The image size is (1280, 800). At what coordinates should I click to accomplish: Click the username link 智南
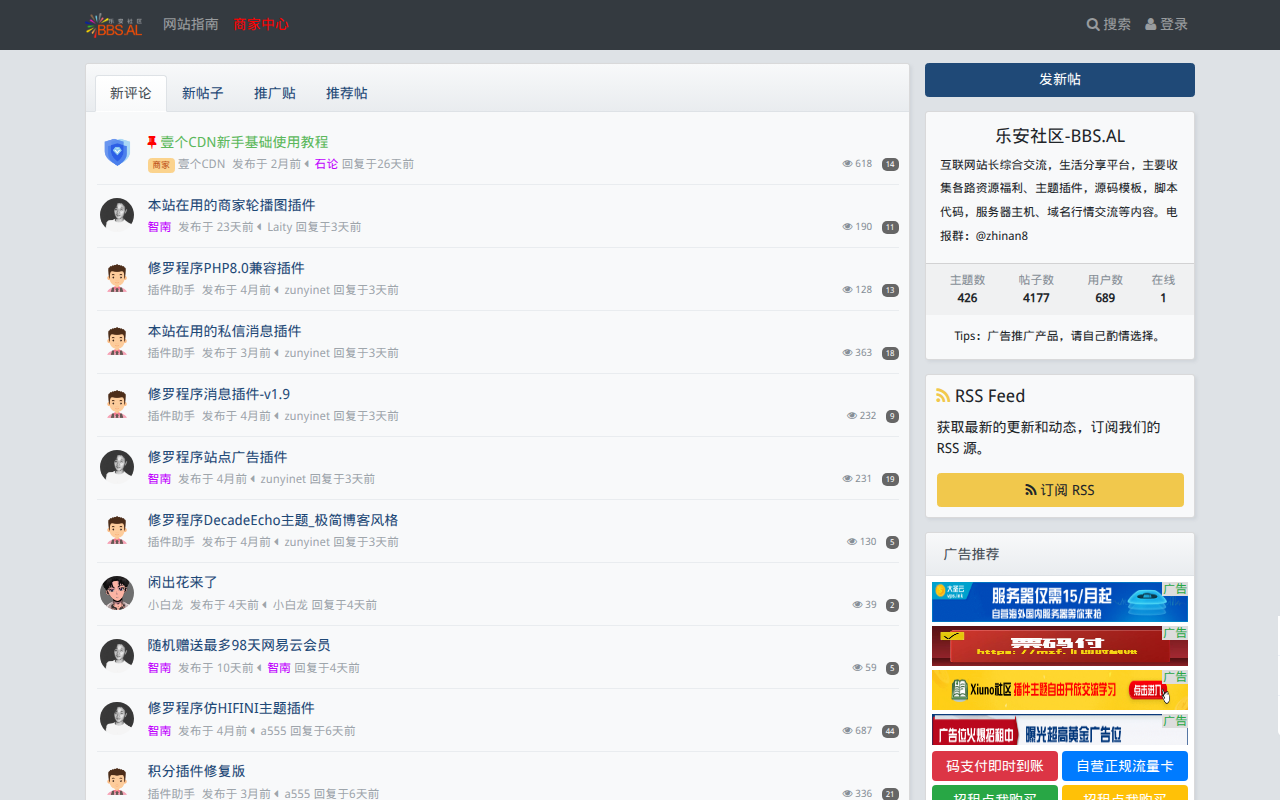[x=159, y=227]
